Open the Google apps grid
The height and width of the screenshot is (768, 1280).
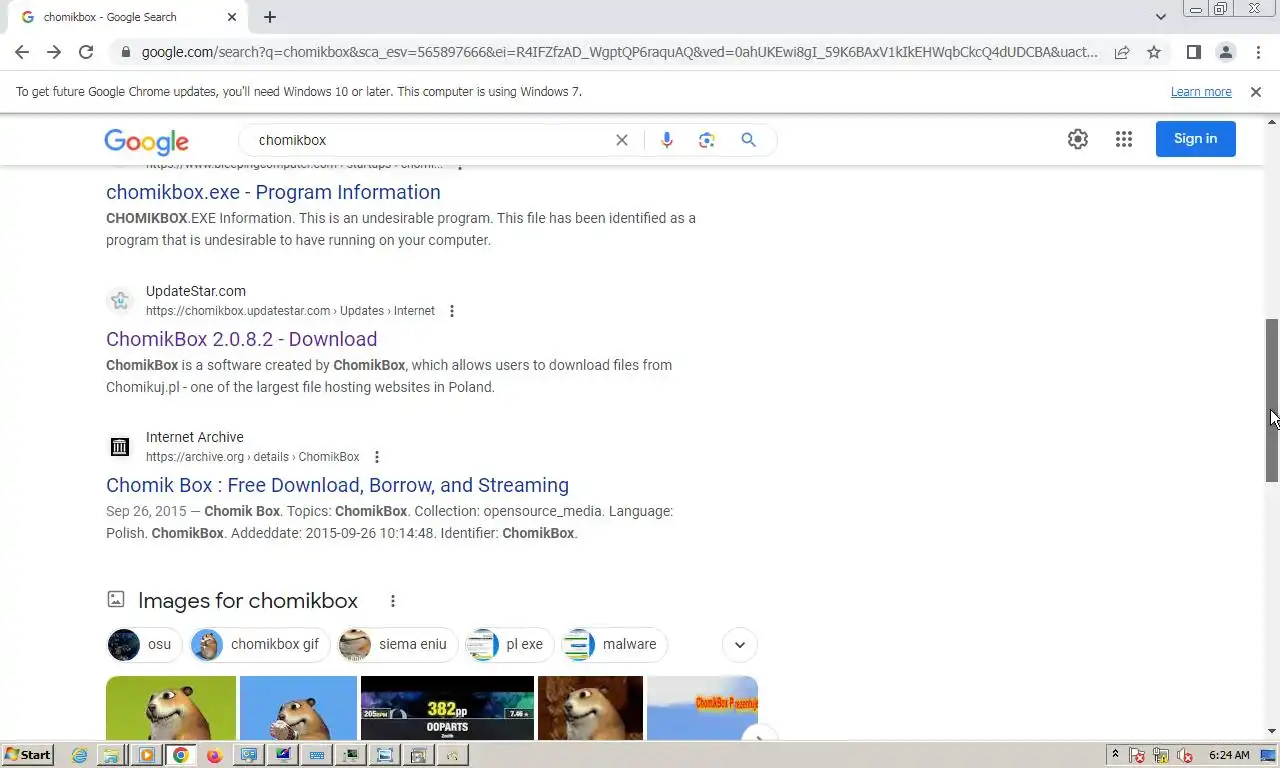tap(1124, 139)
